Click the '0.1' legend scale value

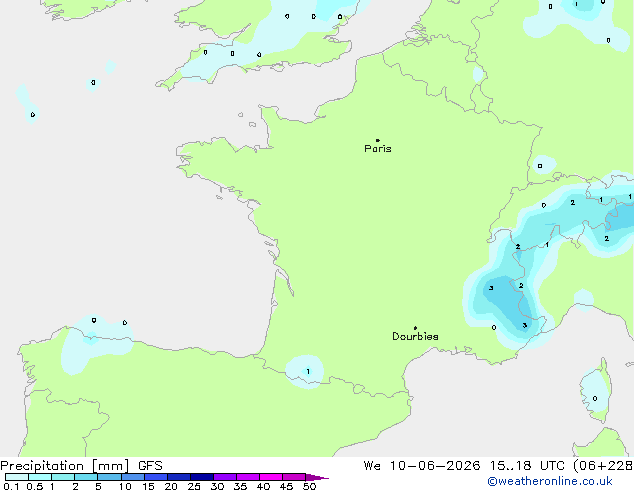tap(11, 486)
